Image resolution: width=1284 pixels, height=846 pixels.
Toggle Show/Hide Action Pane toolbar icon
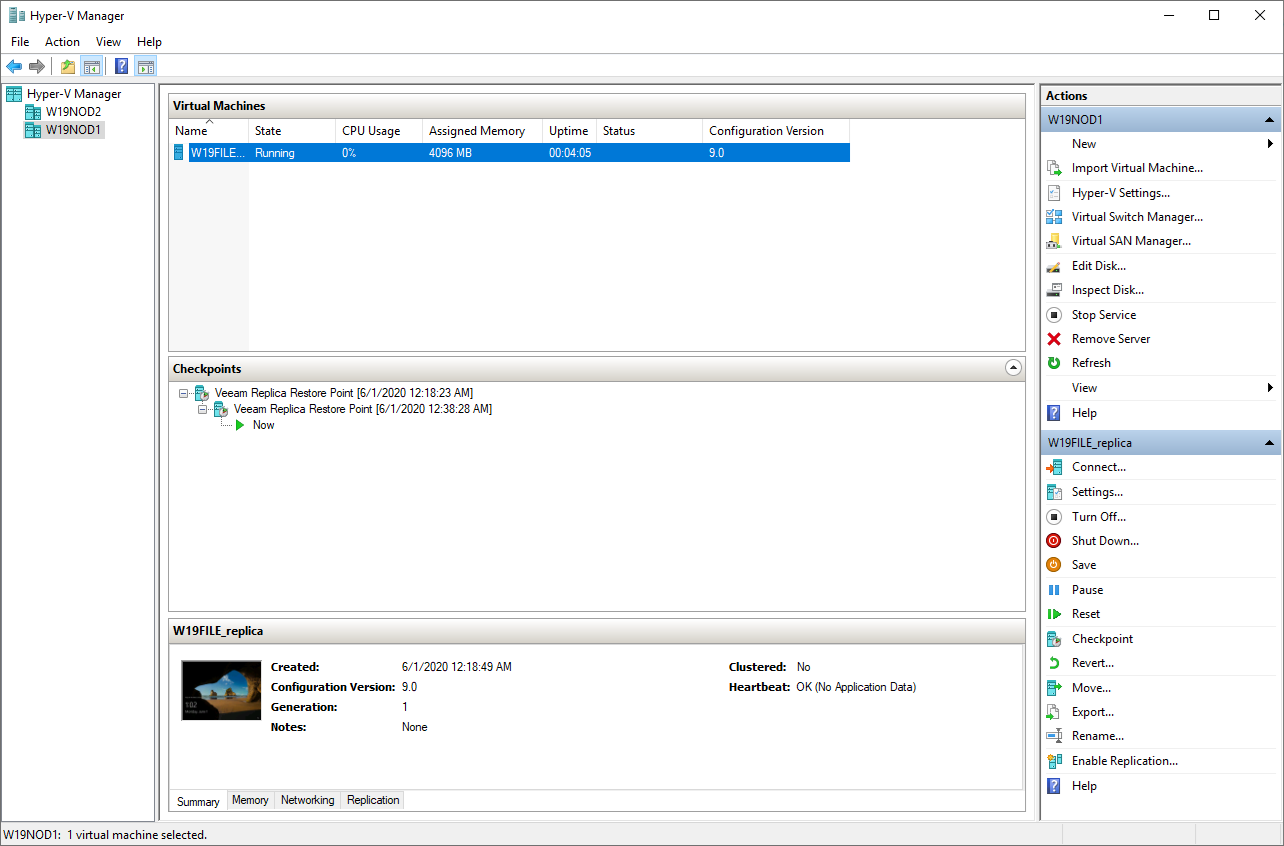pyautogui.click(x=146, y=67)
